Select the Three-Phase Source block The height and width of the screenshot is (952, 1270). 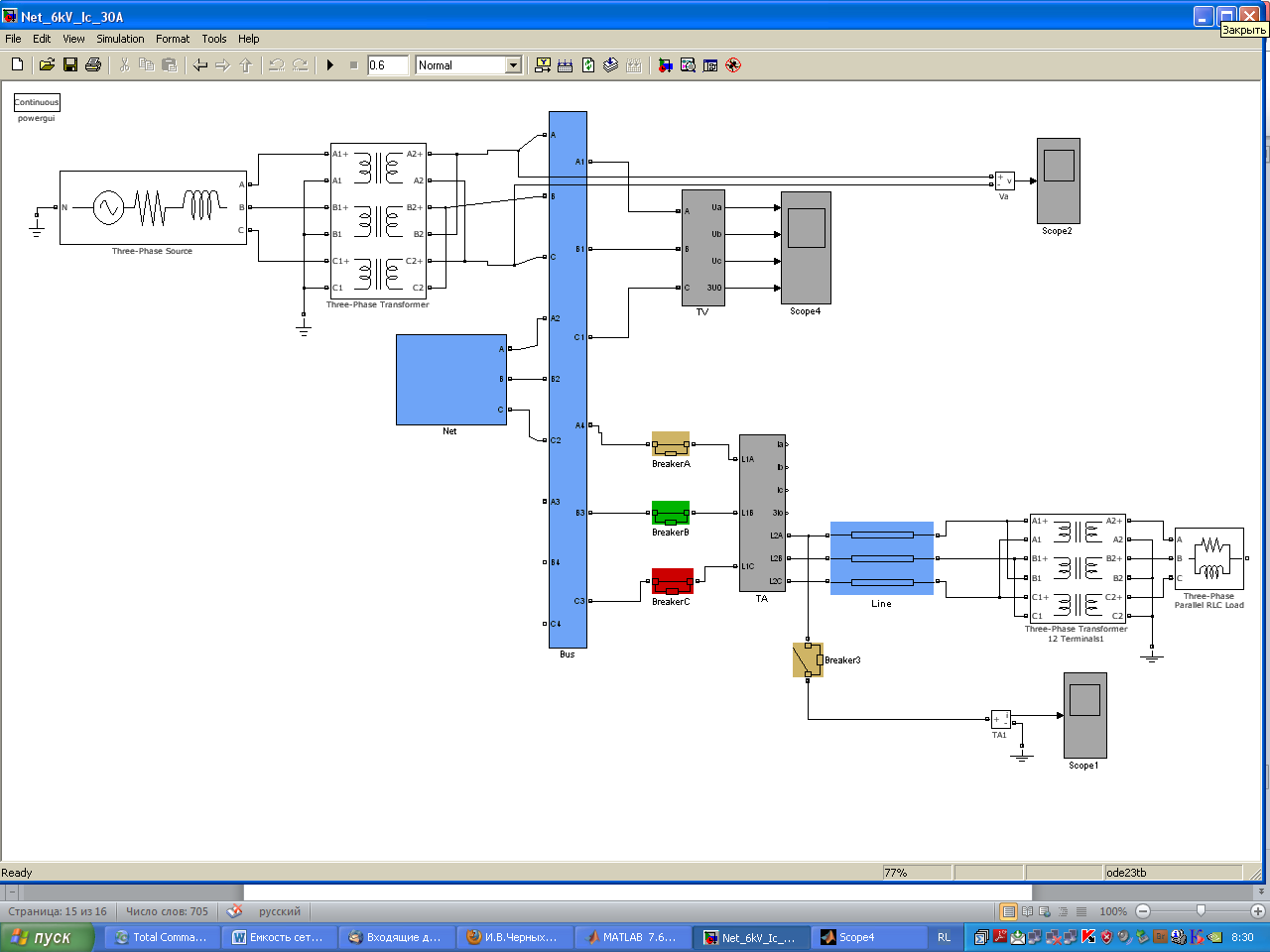tap(153, 207)
